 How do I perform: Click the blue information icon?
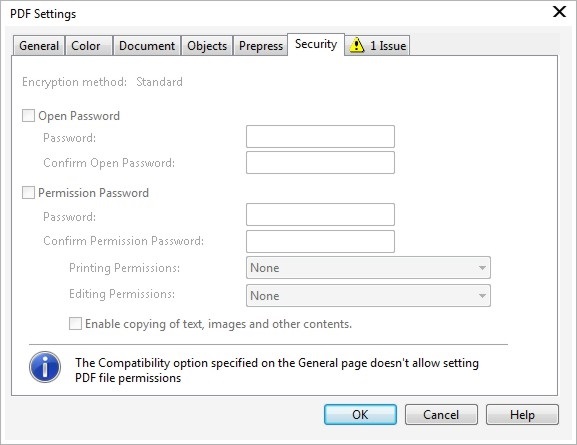[45, 367]
